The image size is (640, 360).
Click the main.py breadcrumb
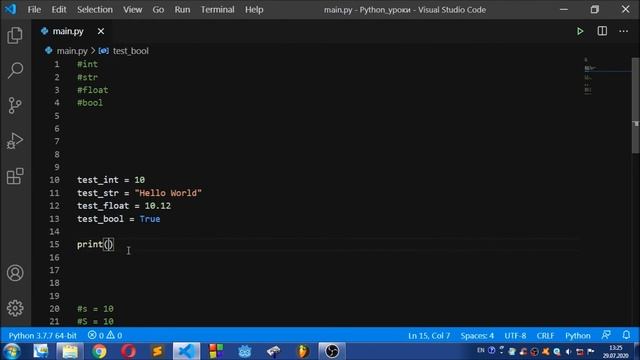tap(72, 51)
